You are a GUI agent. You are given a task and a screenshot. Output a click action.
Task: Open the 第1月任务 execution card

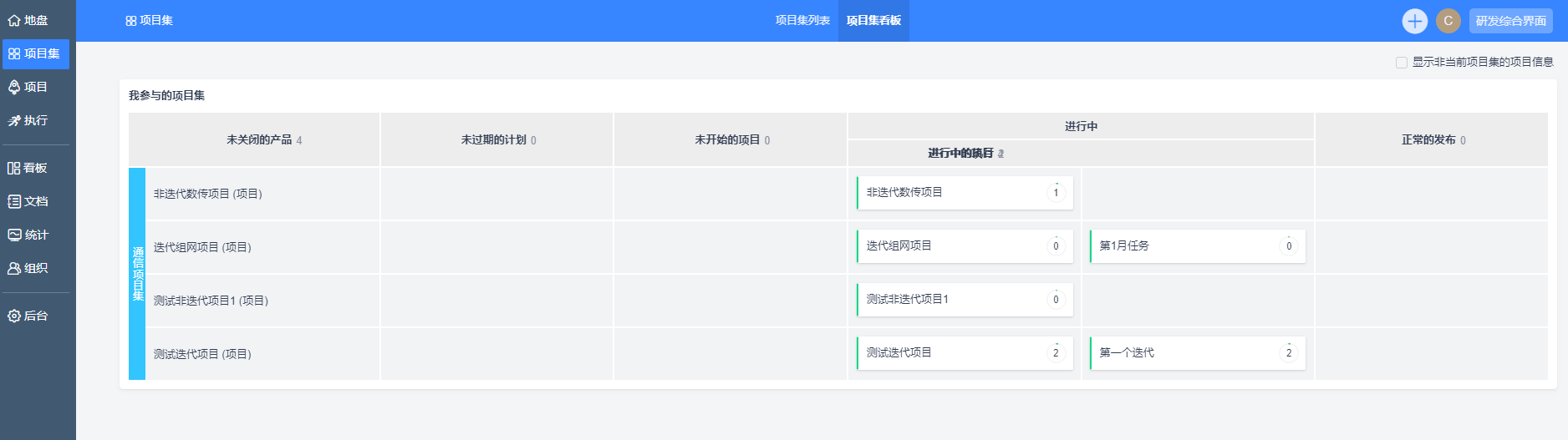(1198, 246)
